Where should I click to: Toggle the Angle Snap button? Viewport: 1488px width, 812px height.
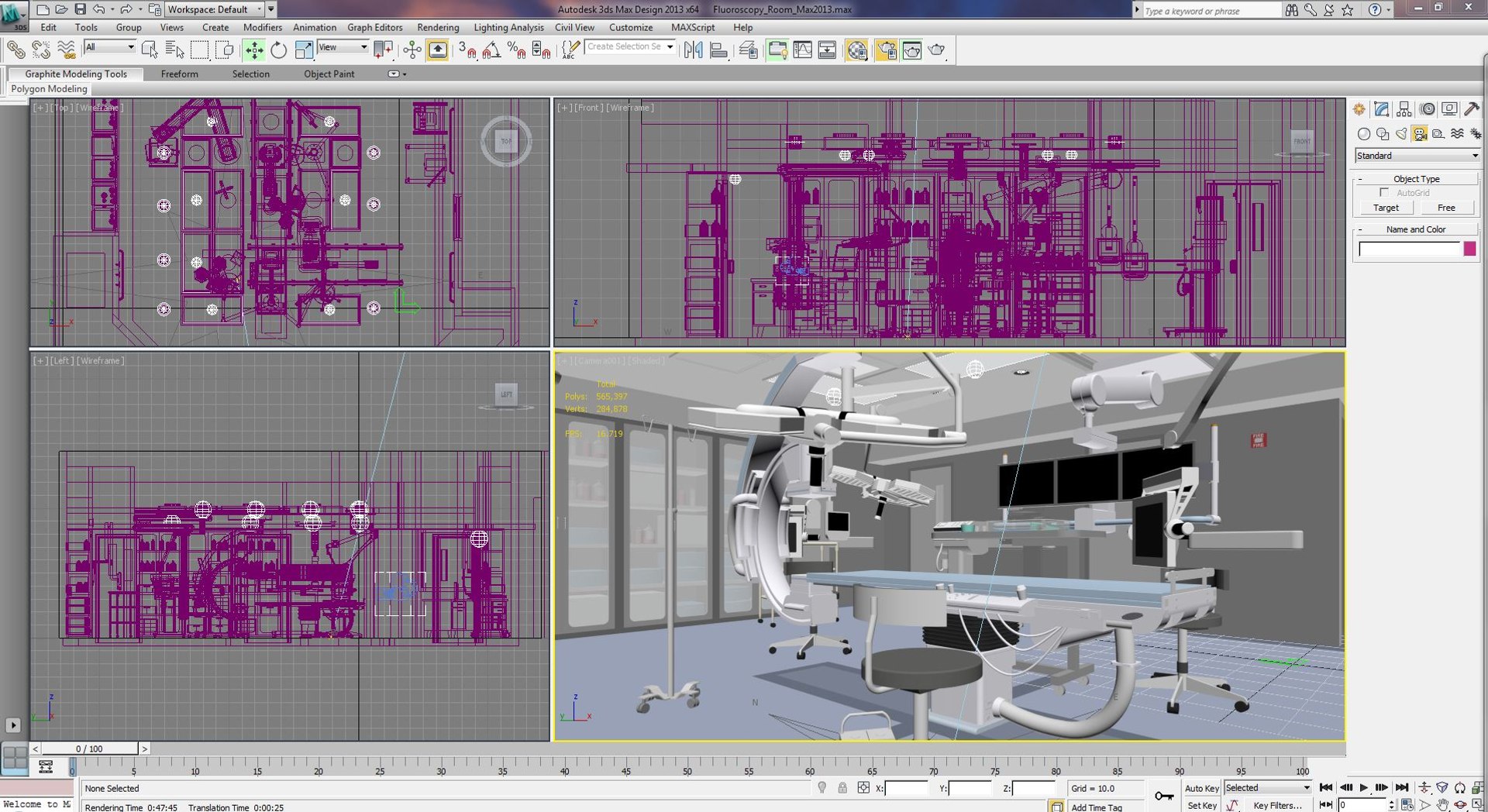point(491,50)
